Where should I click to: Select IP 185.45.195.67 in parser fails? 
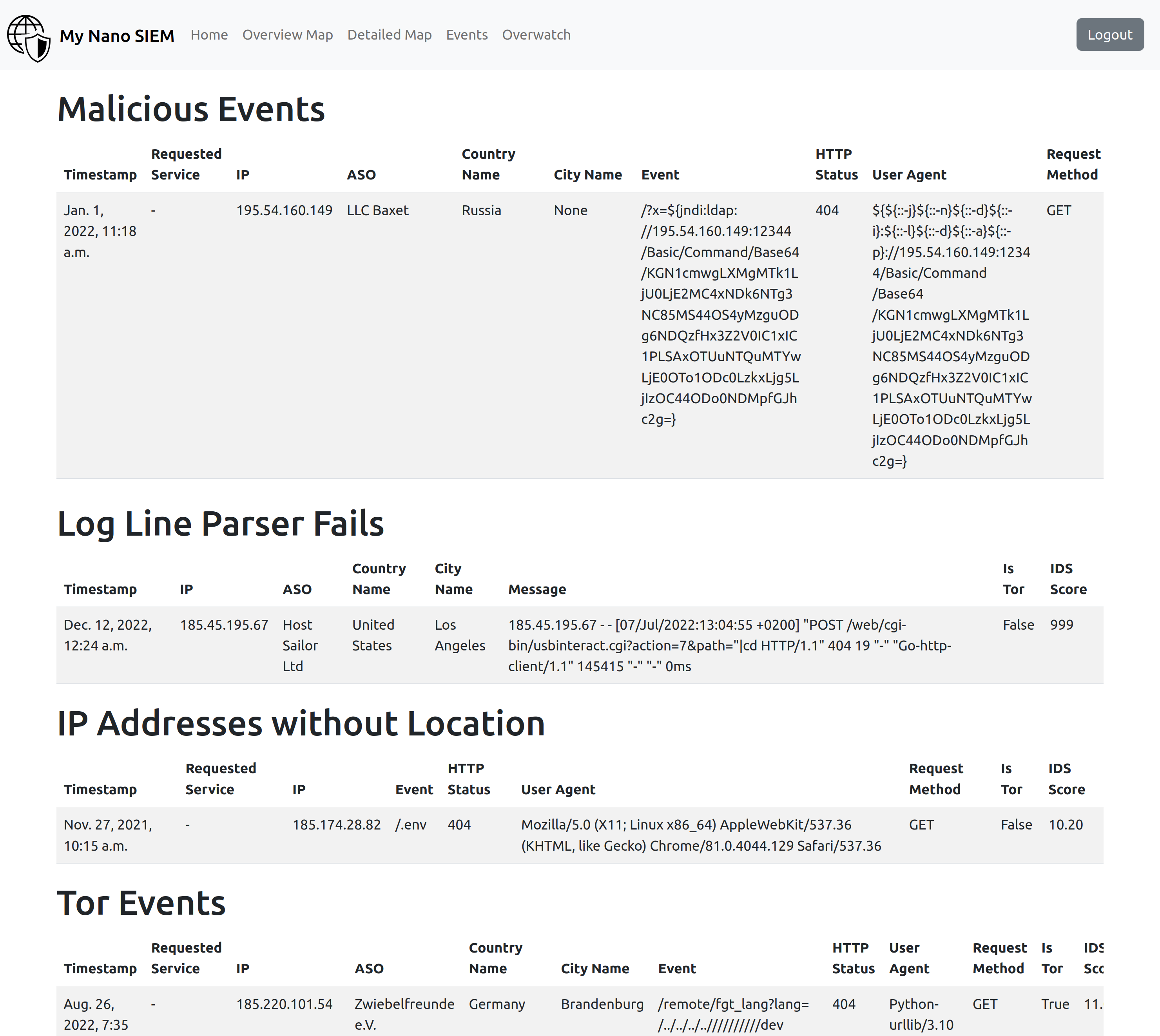(x=224, y=625)
